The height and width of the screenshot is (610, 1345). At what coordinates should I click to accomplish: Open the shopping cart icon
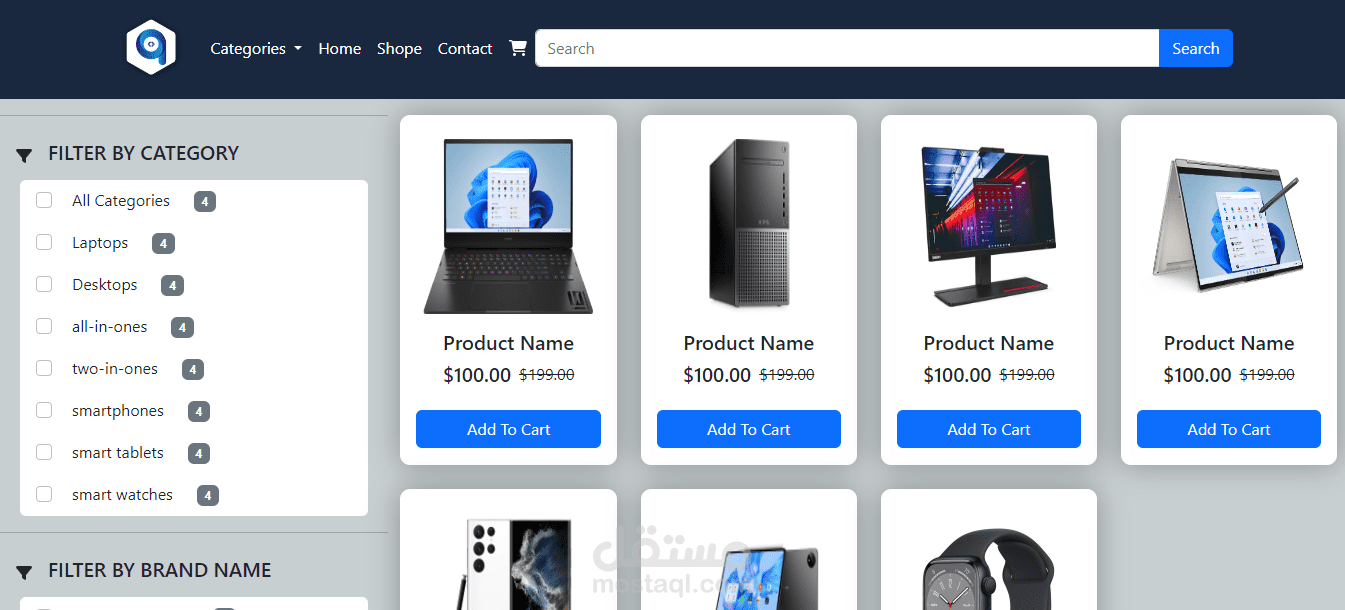pyautogui.click(x=518, y=48)
